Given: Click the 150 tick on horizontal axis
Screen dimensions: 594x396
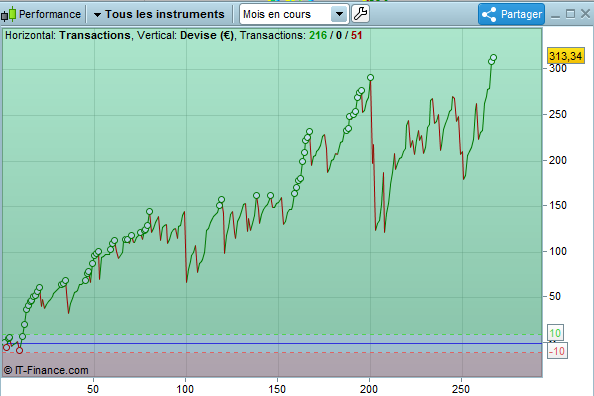Looking at the screenshot, I should point(277,389).
